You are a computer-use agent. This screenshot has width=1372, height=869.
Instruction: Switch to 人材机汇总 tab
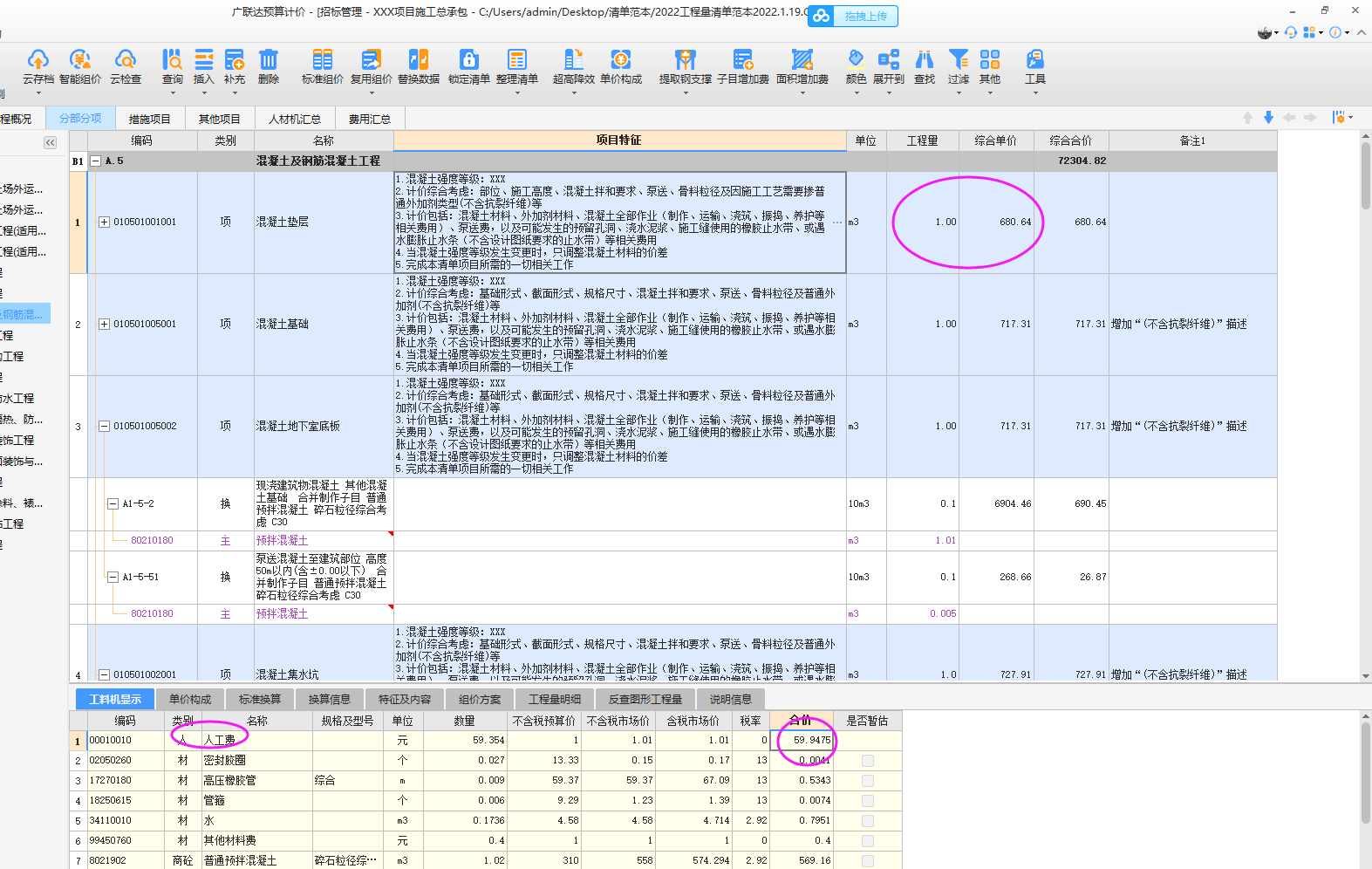(x=294, y=119)
